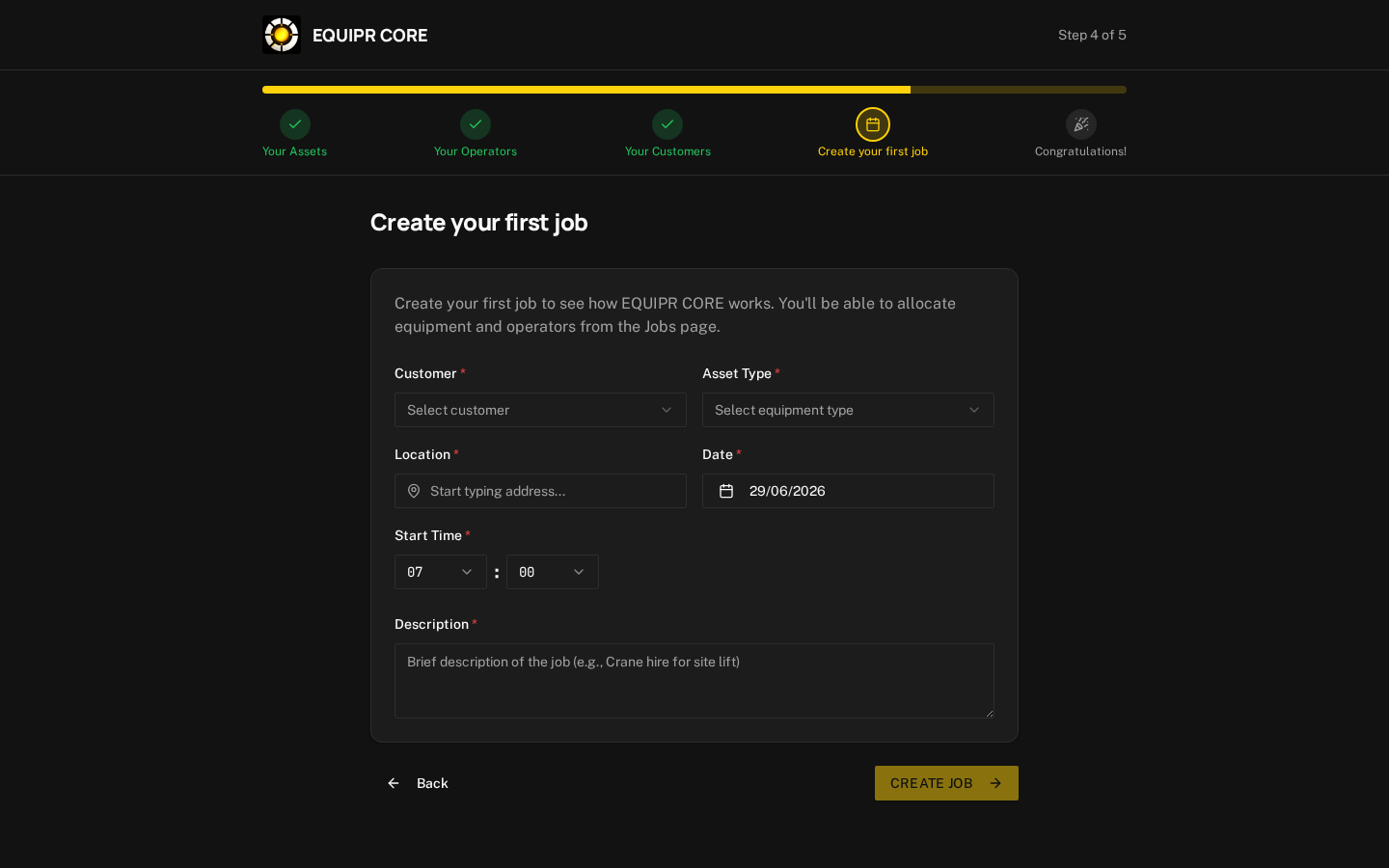Click the map pin icon in Location field
The width and height of the screenshot is (1389, 868).
click(414, 491)
